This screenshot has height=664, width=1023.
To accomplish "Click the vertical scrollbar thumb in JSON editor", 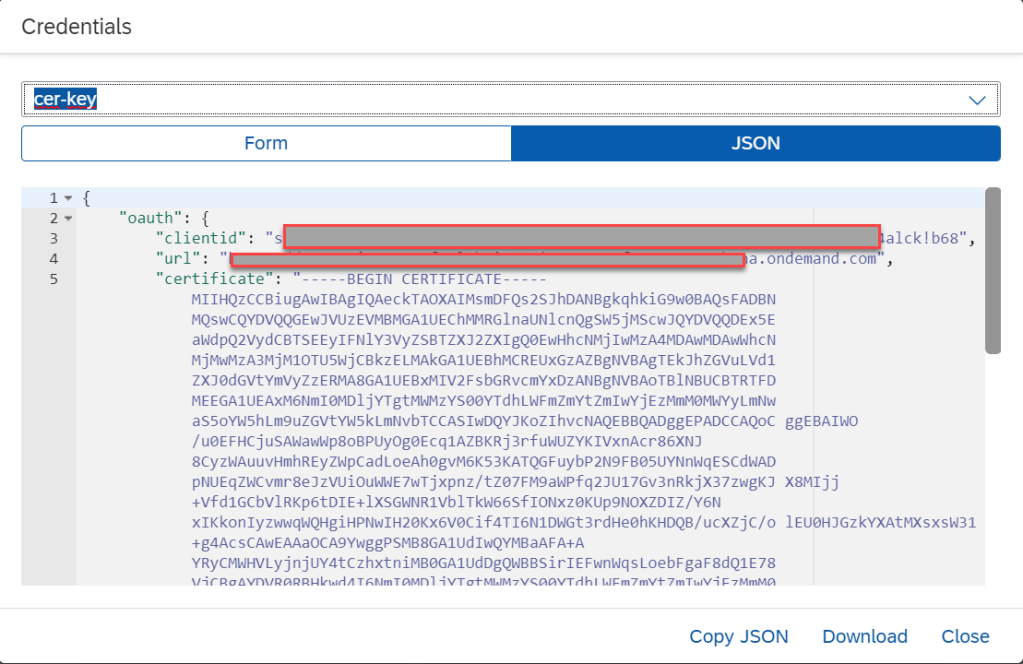I will coord(992,270).
